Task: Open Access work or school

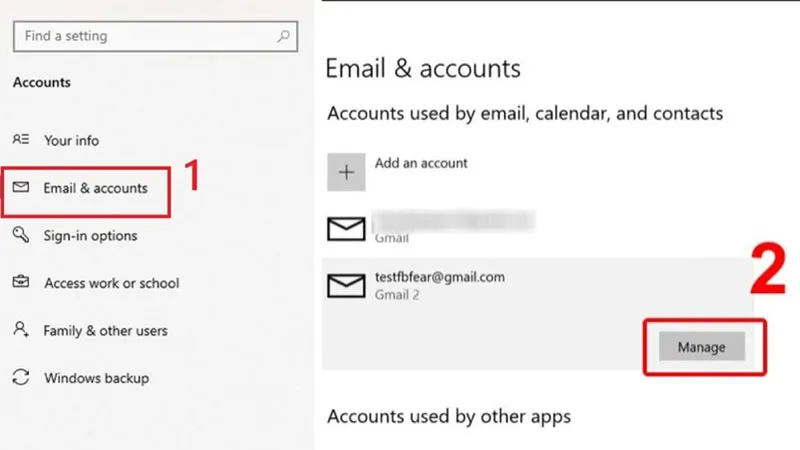Action: click(x=112, y=283)
